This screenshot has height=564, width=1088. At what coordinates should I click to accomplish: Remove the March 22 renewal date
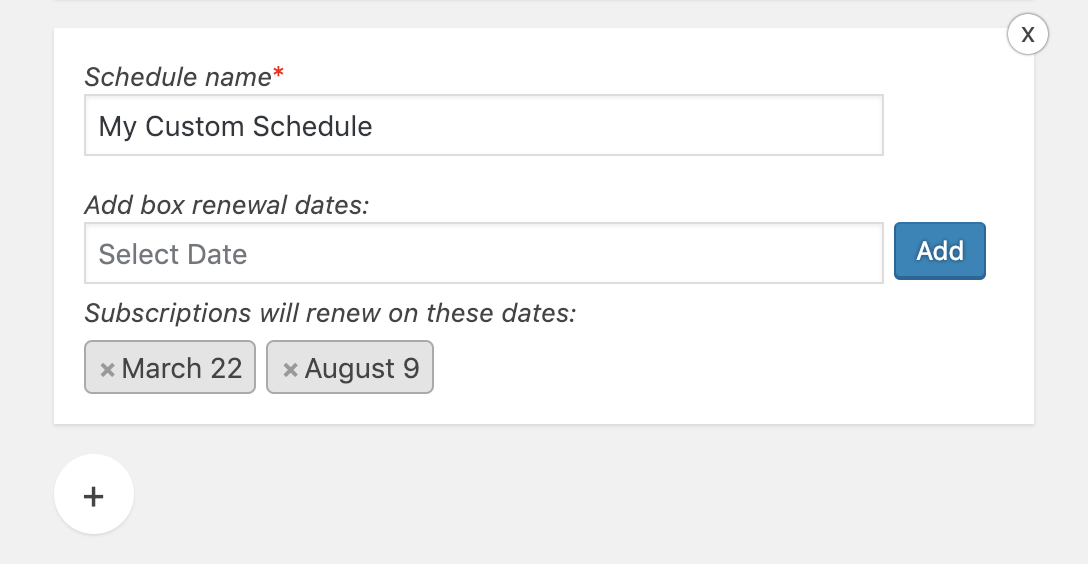tap(107, 369)
